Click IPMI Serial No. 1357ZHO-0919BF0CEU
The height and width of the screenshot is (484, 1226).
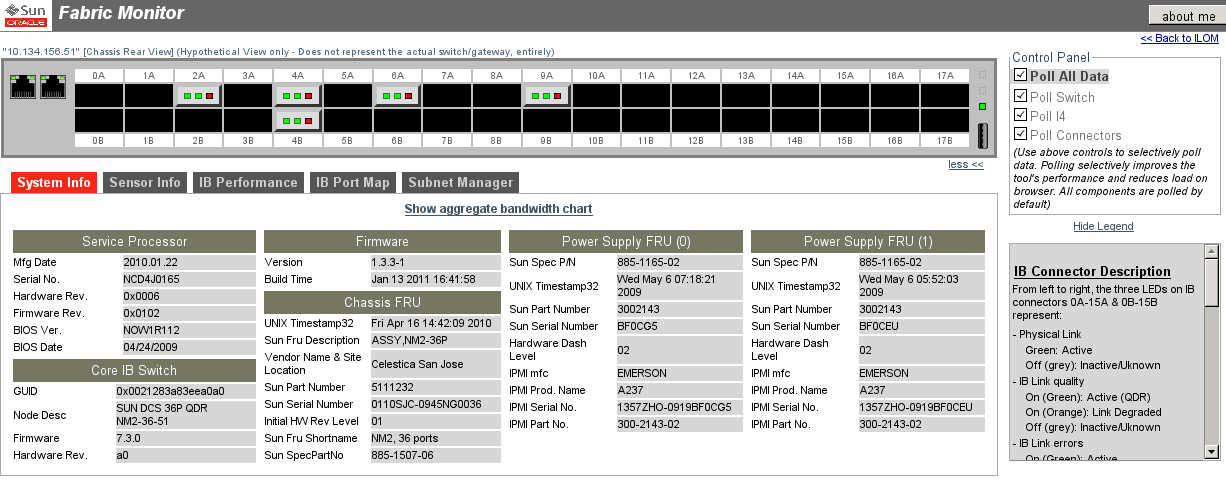coord(920,407)
